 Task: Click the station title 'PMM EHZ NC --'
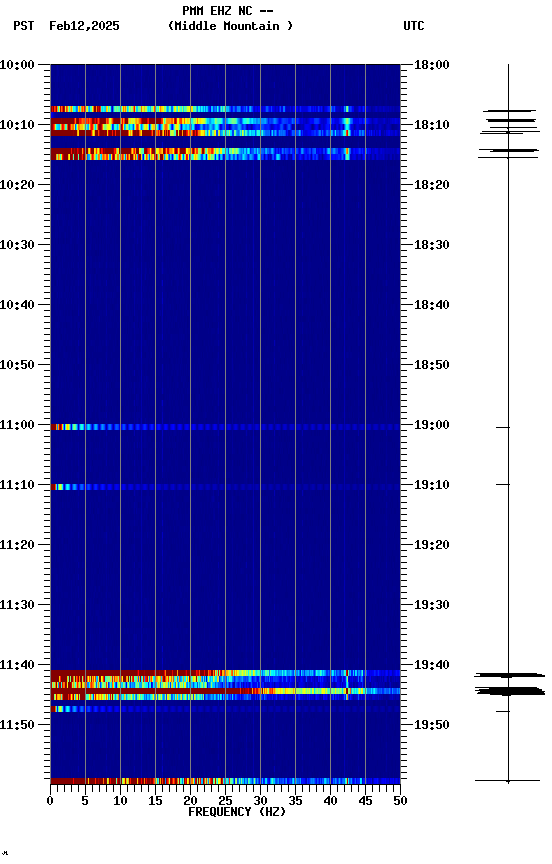[x=228, y=11]
